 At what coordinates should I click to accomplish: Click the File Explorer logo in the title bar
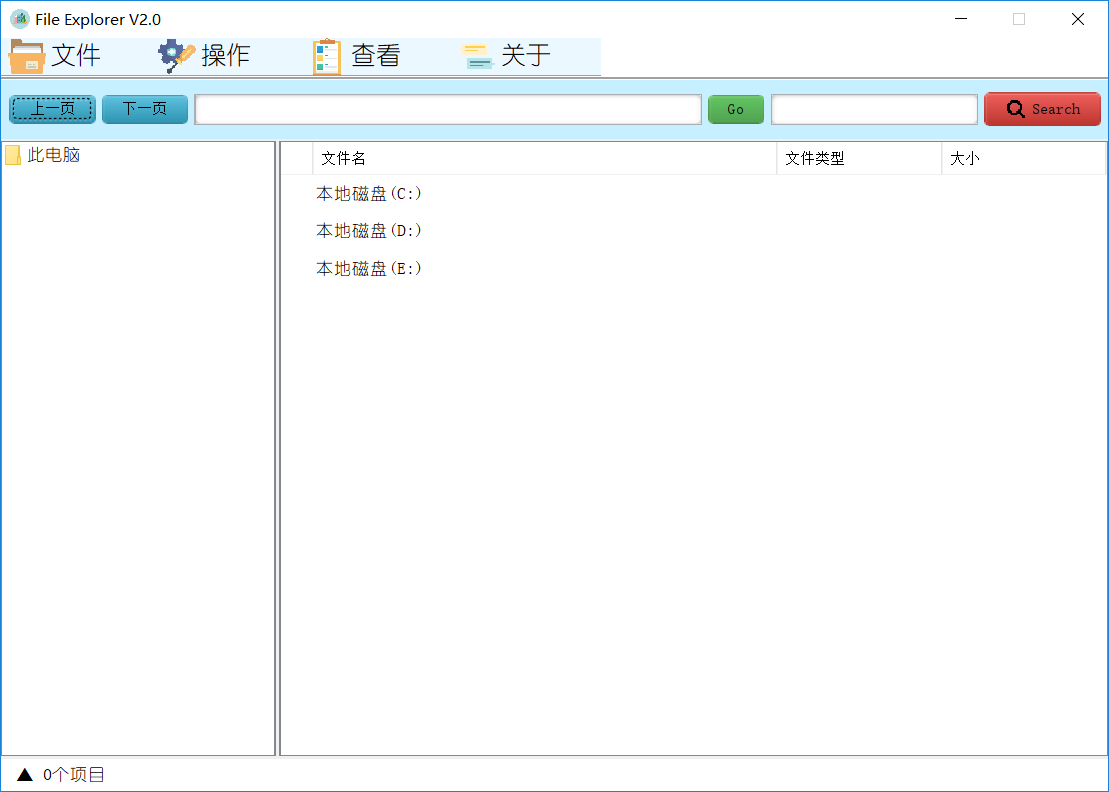point(18,18)
